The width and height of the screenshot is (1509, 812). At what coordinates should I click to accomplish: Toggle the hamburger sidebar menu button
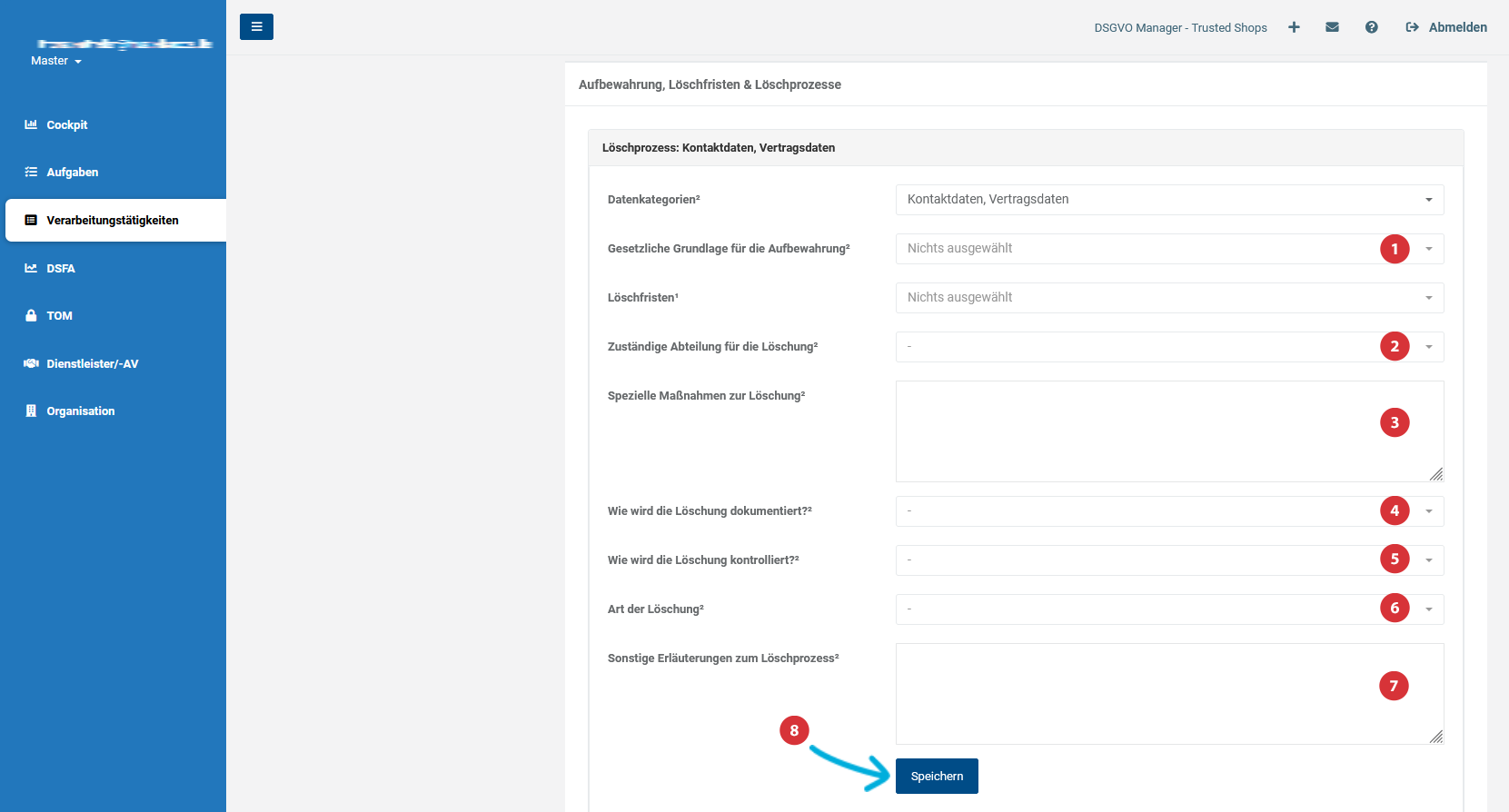pyautogui.click(x=256, y=27)
